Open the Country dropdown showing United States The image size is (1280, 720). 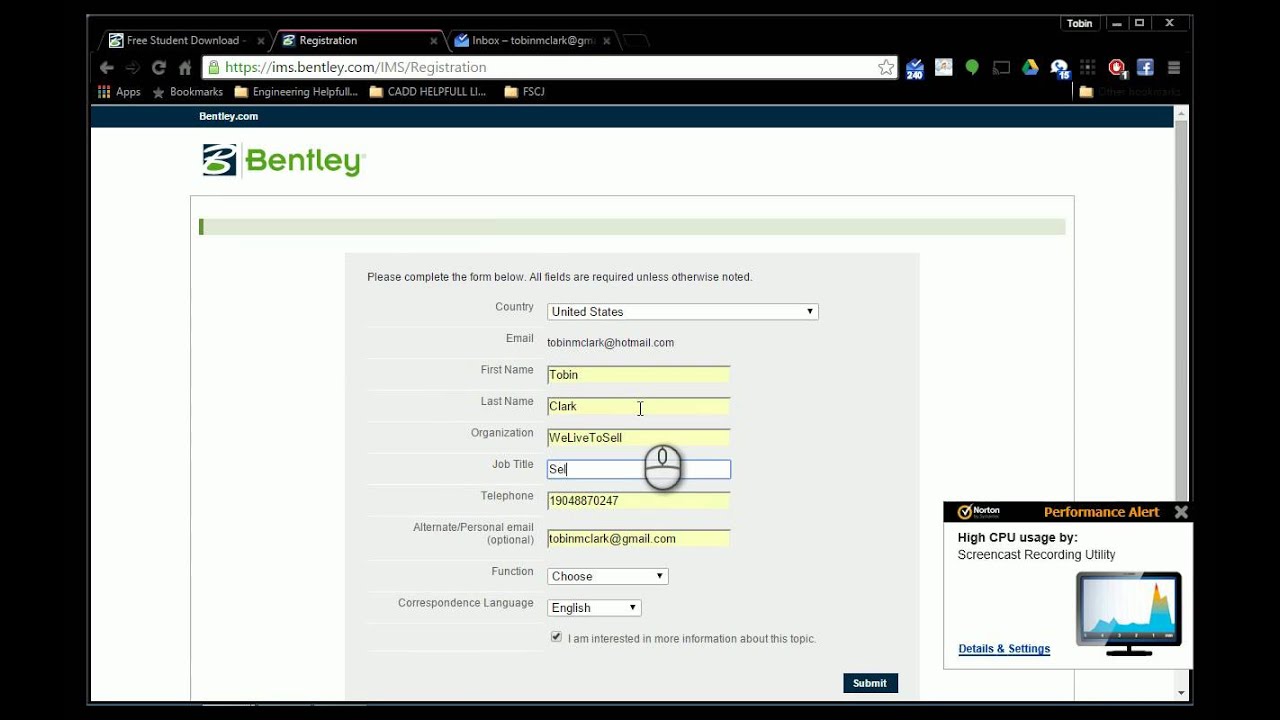click(682, 312)
